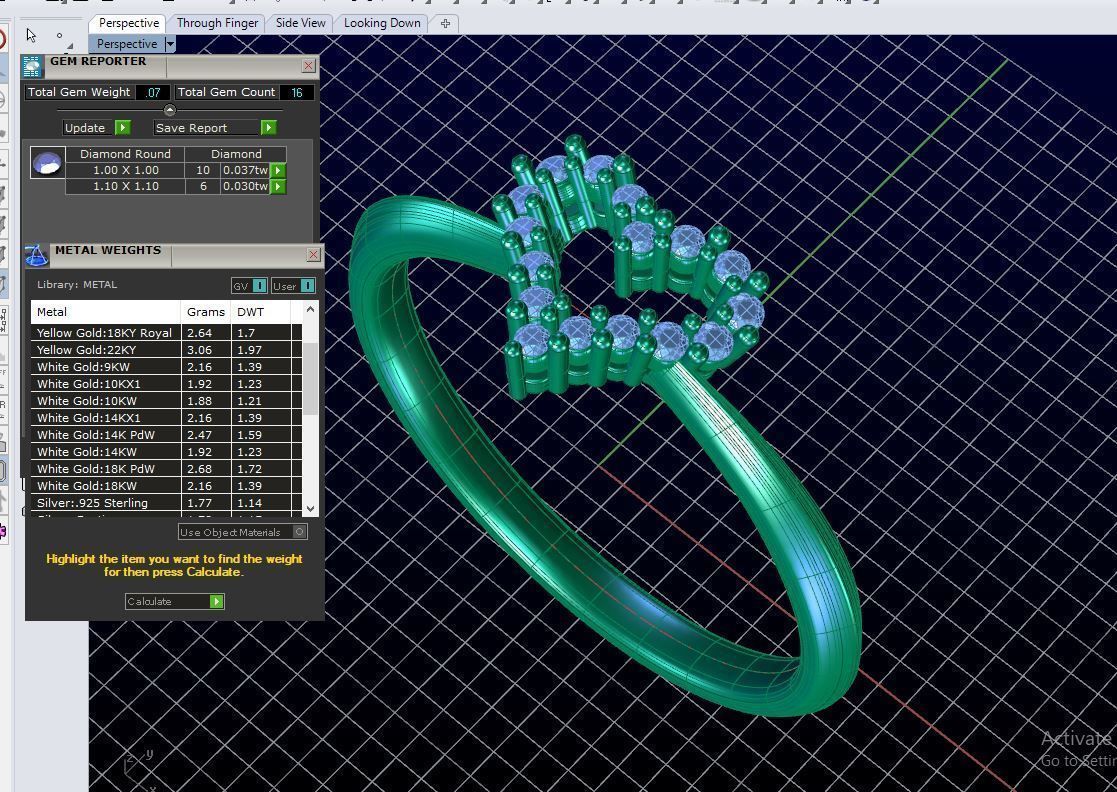Close the Metal Weights panel
The image size is (1117, 792).
(x=313, y=254)
